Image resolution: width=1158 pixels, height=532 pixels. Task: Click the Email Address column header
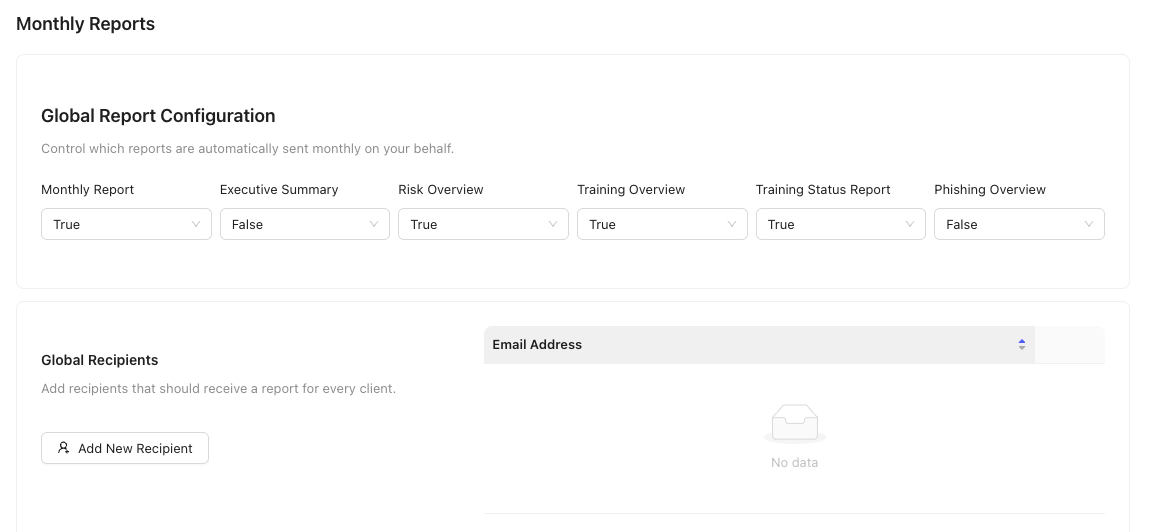tap(537, 345)
